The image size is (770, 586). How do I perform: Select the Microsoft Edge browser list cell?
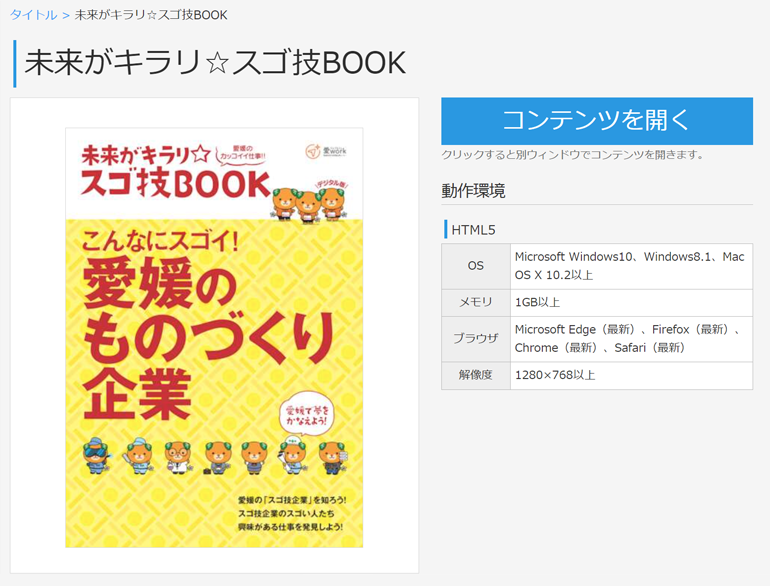pos(631,339)
